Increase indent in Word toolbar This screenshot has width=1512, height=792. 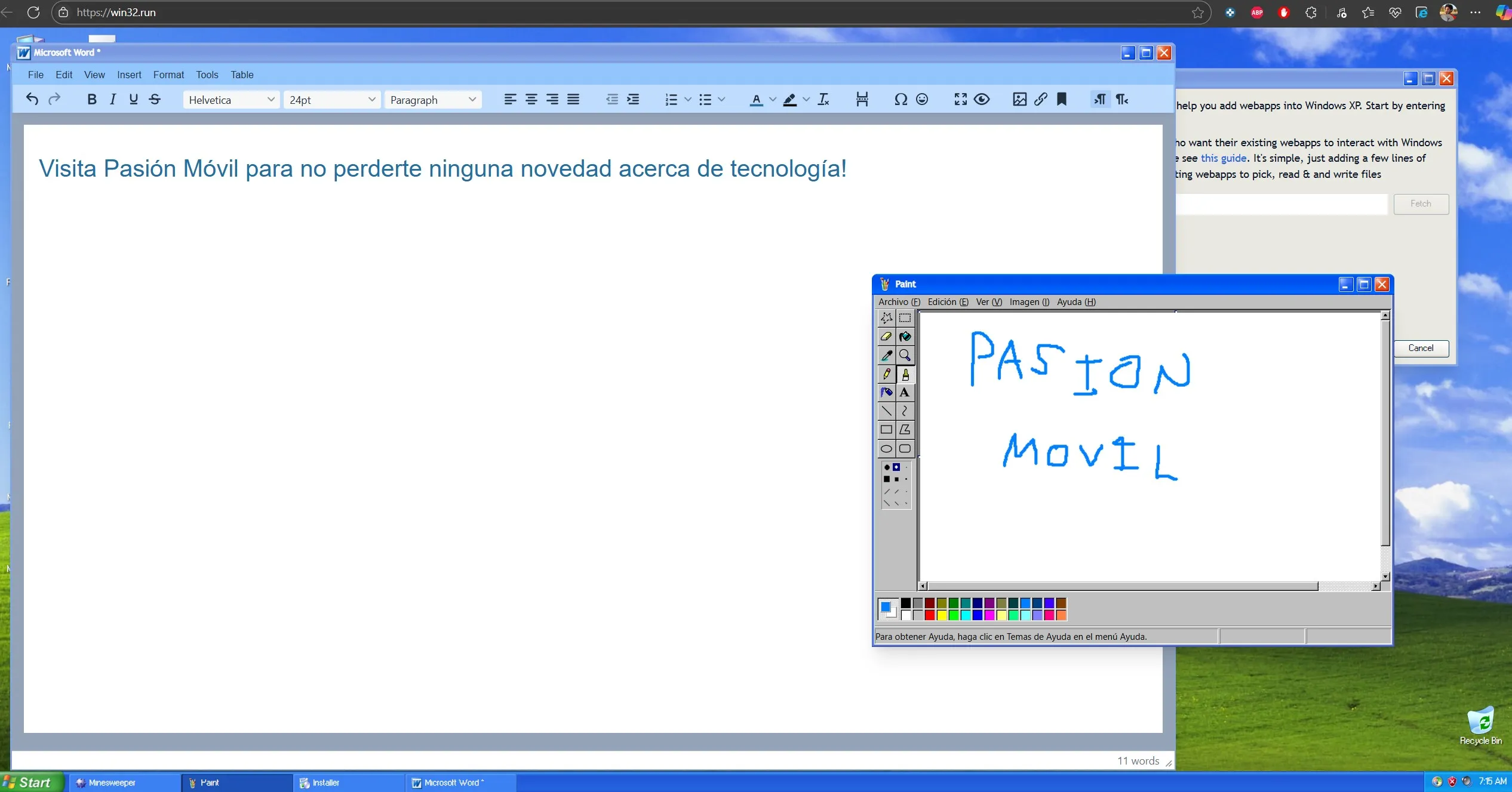click(x=633, y=99)
